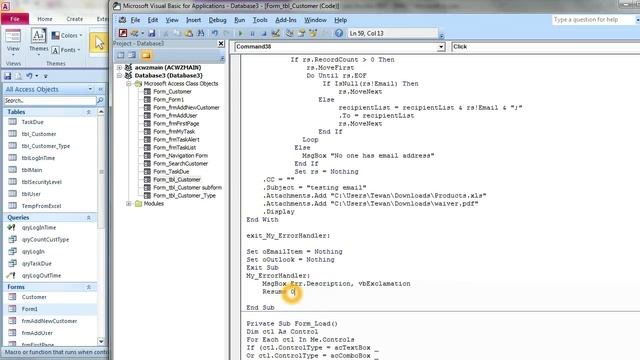Open Customize Quick Access Toolbar arrow

45,76
